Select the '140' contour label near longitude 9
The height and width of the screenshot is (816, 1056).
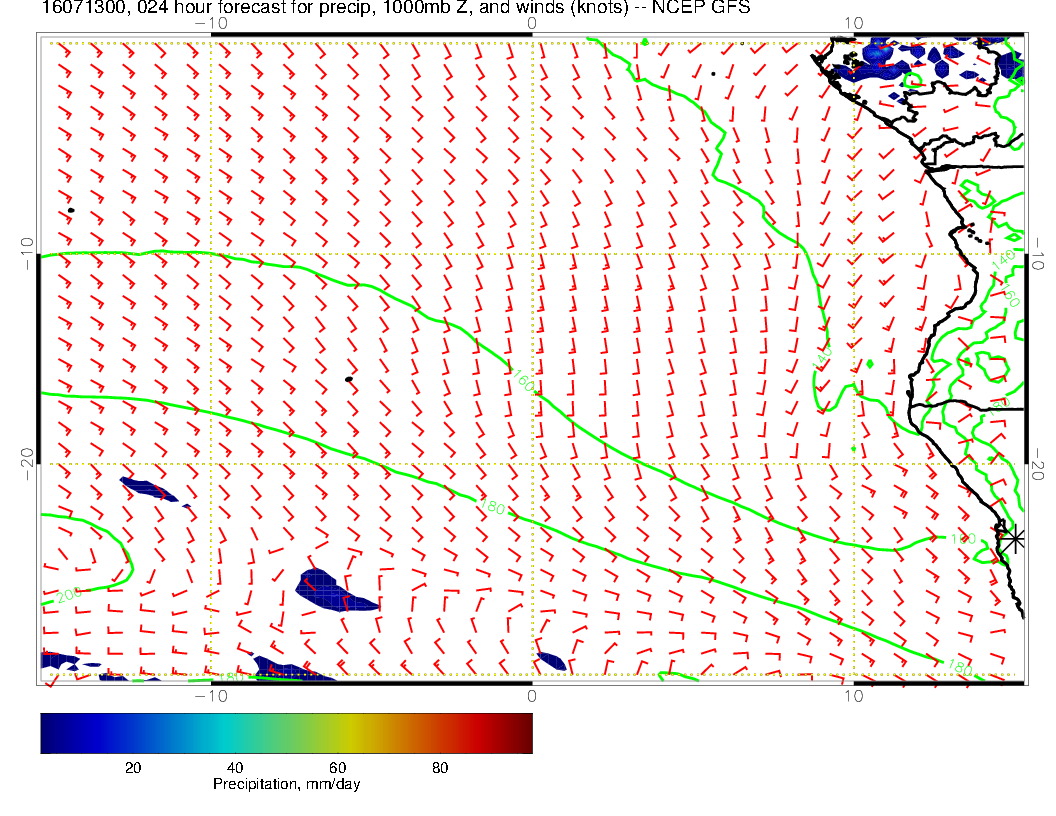822,357
